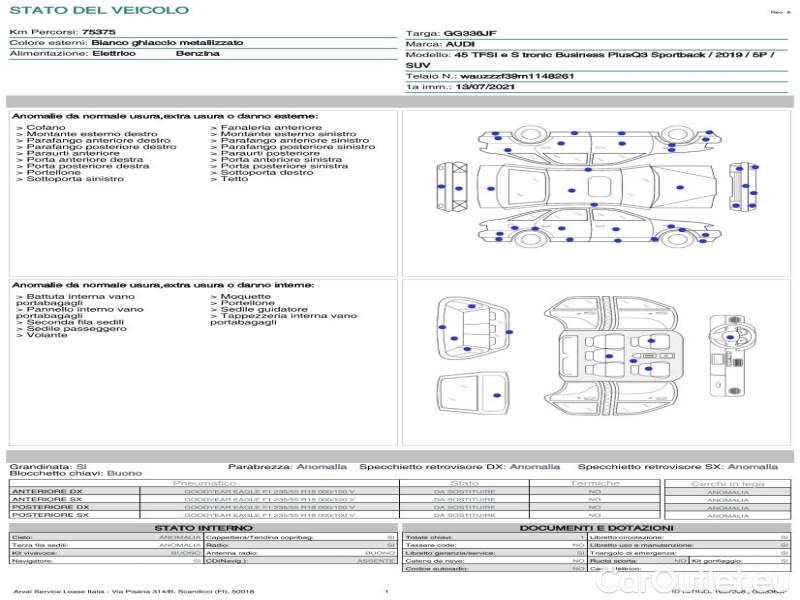Select the 'Volante' interior anomaly entry

tap(47, 334)
